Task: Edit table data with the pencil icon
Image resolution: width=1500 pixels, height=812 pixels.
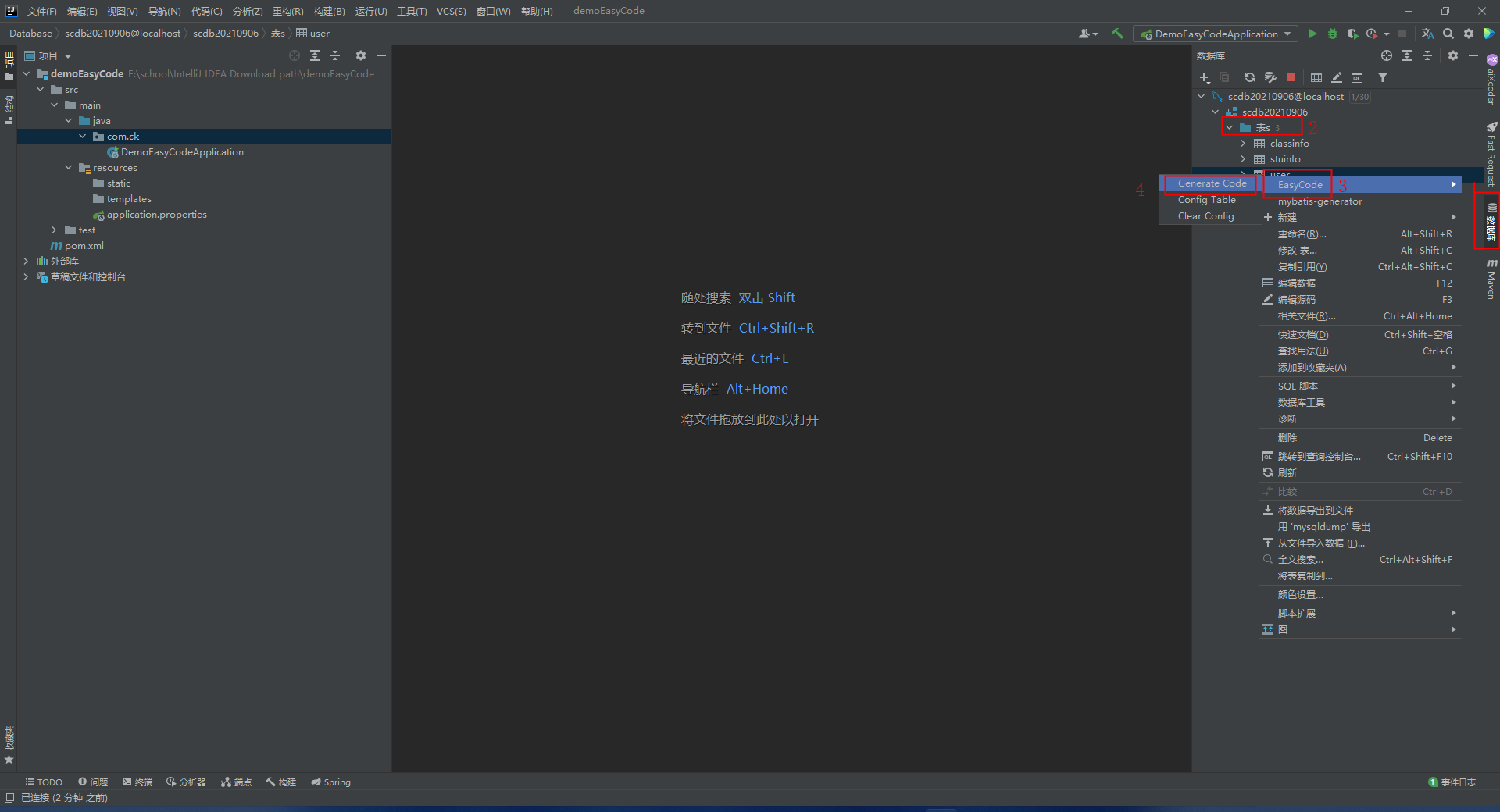Action: point(1336,78)
